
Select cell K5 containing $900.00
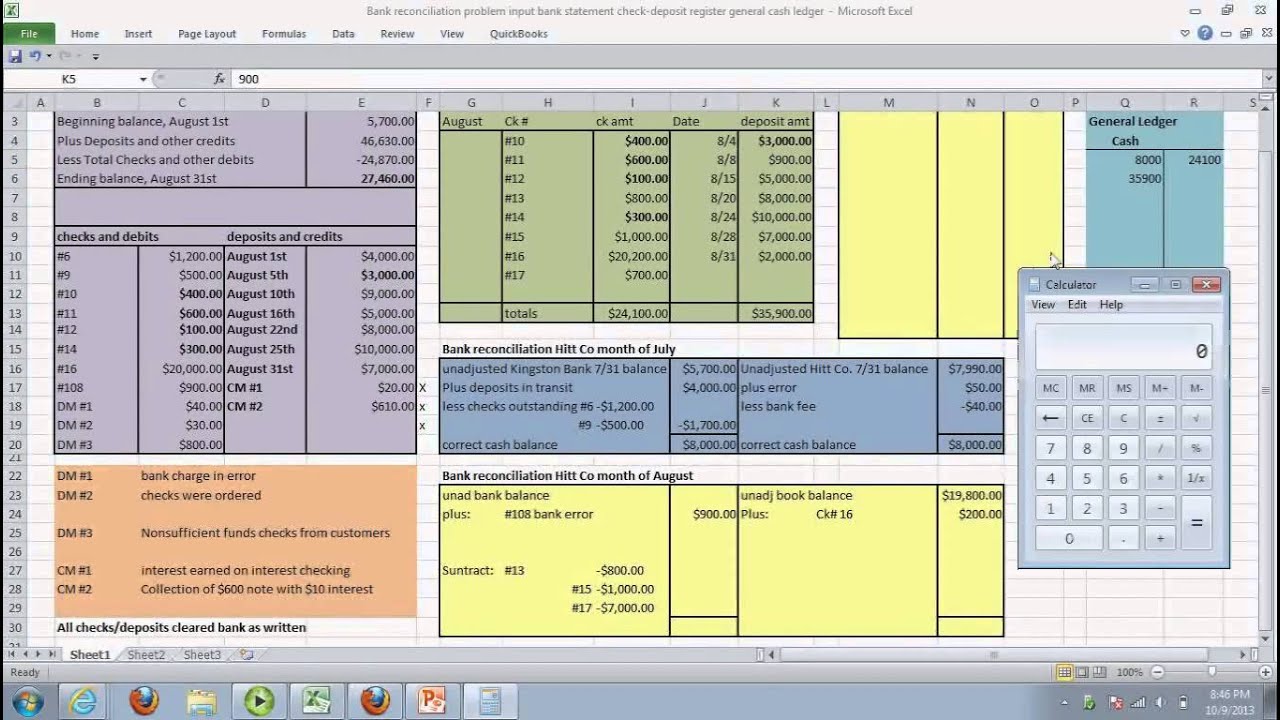[x=775, y=160]
